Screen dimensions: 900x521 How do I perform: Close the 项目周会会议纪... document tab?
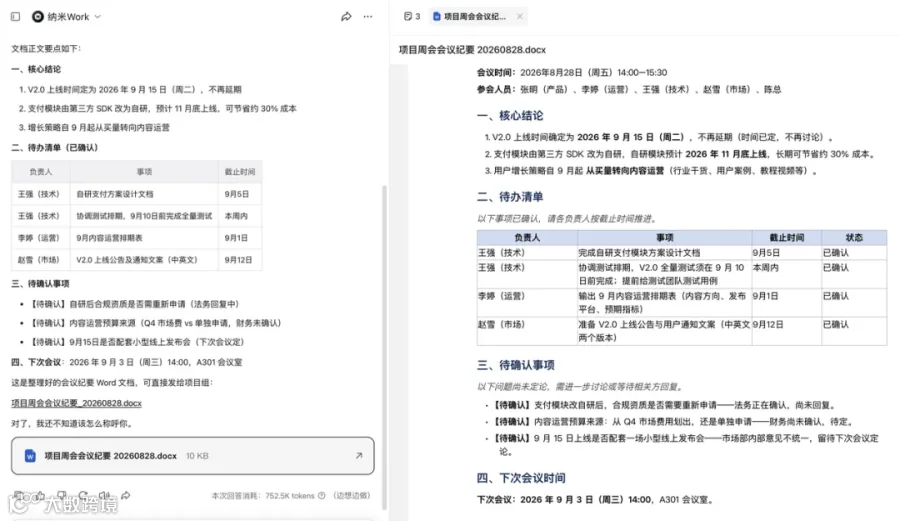[519, 16]
